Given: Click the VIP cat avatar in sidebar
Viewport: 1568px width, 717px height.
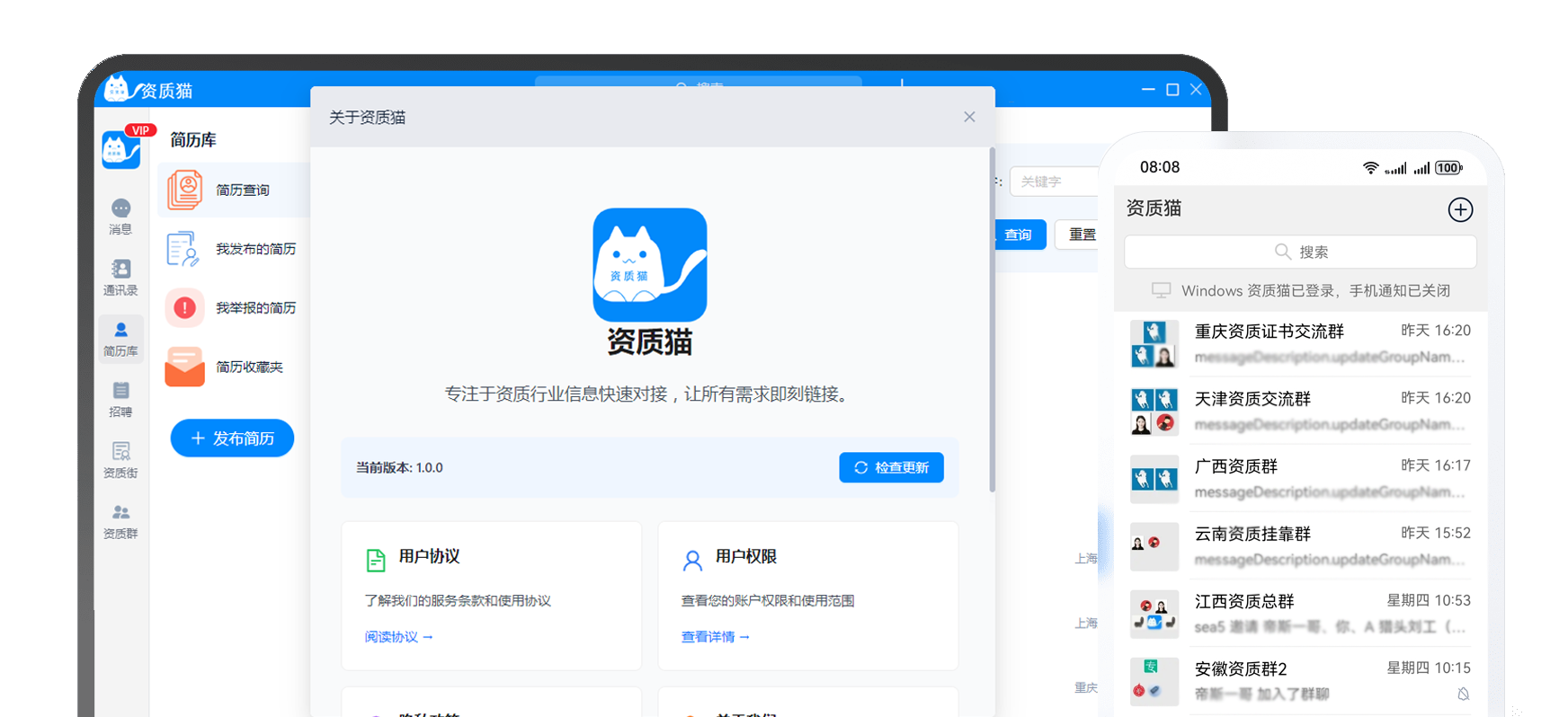Looking at the screenshot, I should point(121,149).
